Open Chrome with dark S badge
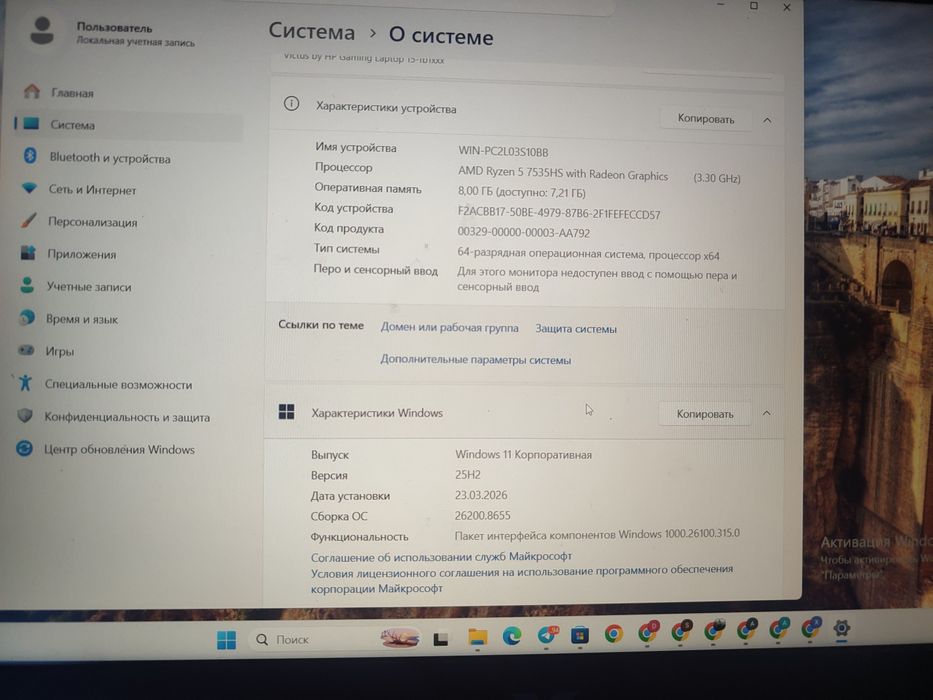This screenshot has width=933, height=700. pyautogui.click(x=680, y=630)
